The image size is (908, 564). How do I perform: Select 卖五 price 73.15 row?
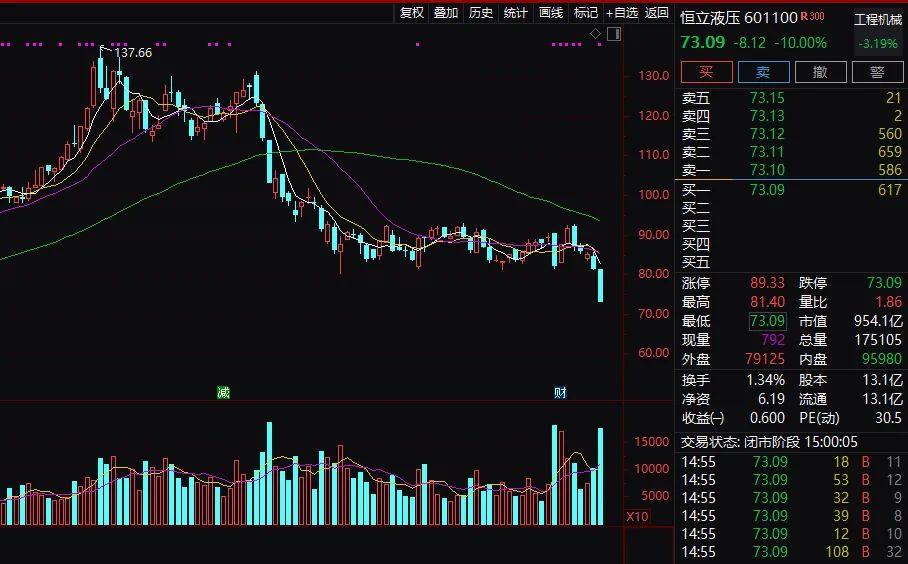click(791, 98)
